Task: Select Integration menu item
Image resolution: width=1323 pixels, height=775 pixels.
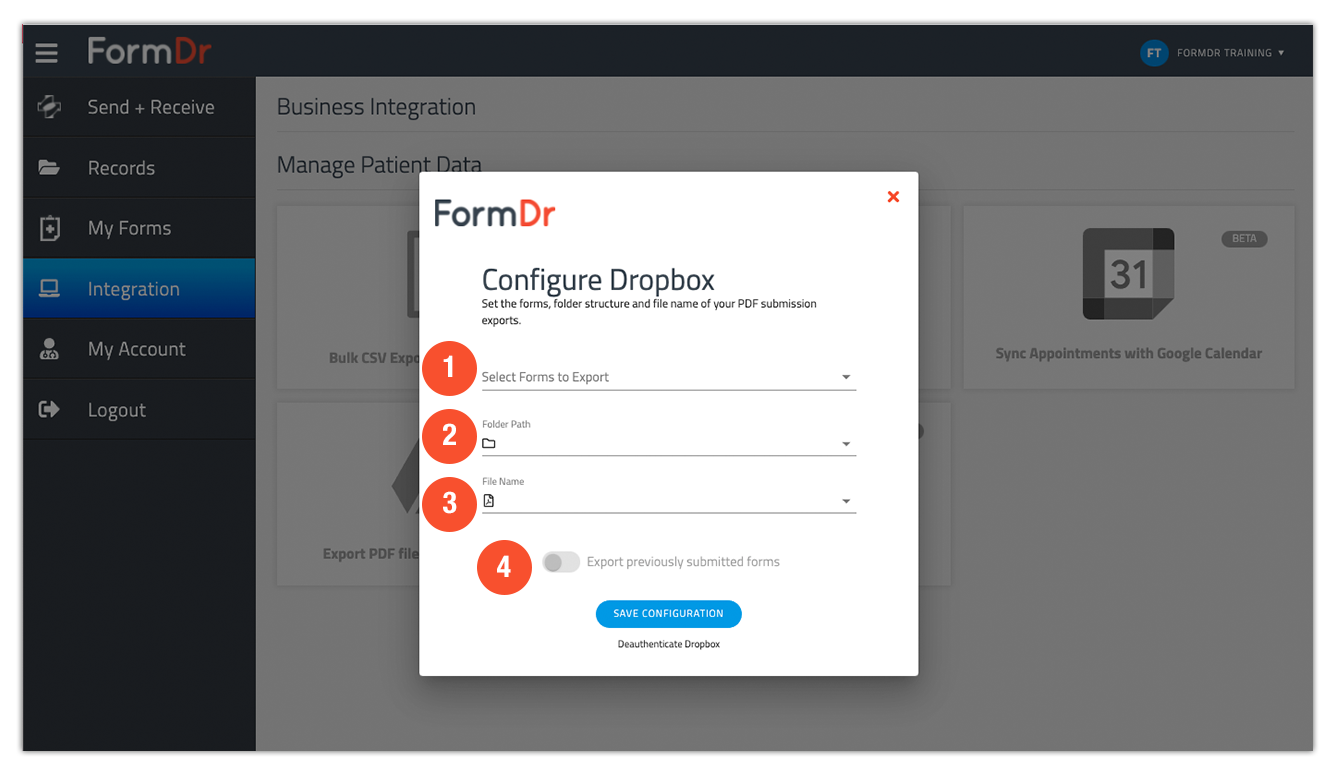Action: tap(139, 288)
